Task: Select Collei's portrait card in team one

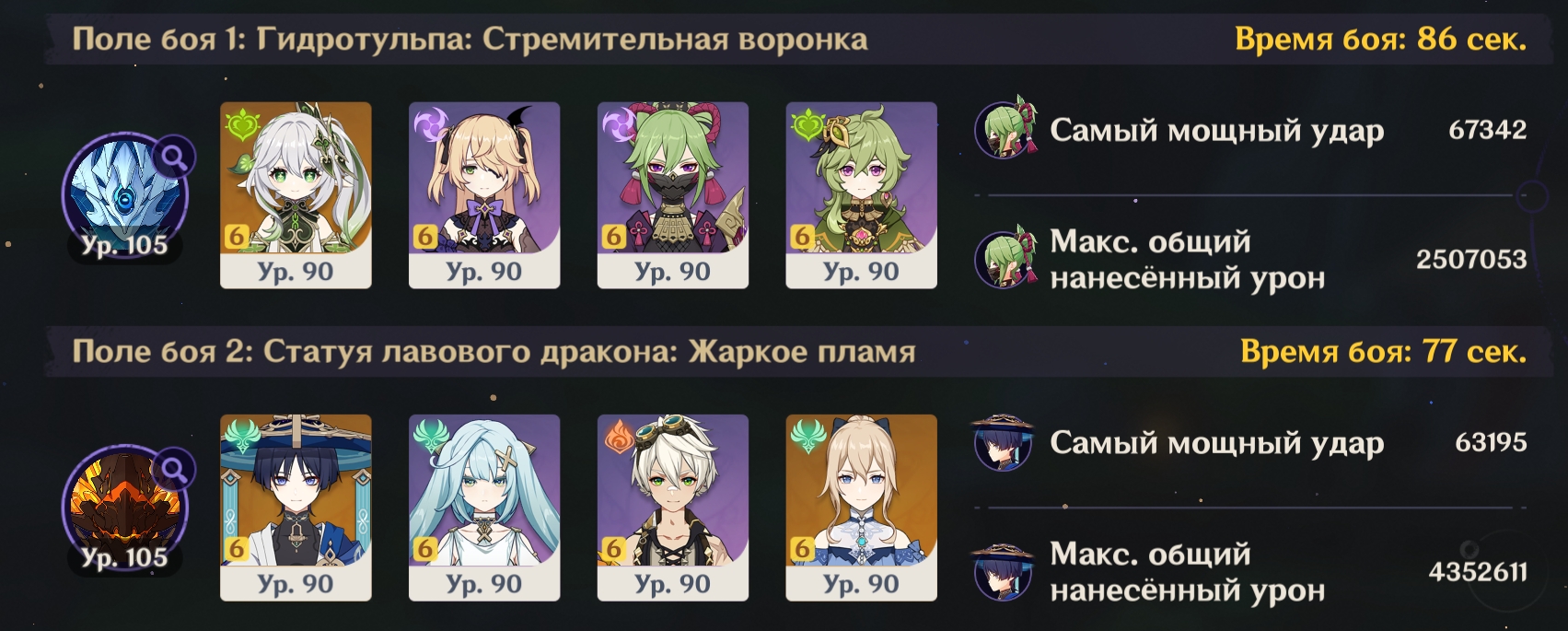Action: pos(862,195)
